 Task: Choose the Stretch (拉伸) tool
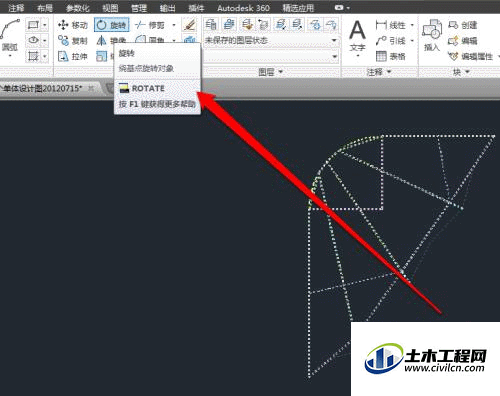point(73,56)
